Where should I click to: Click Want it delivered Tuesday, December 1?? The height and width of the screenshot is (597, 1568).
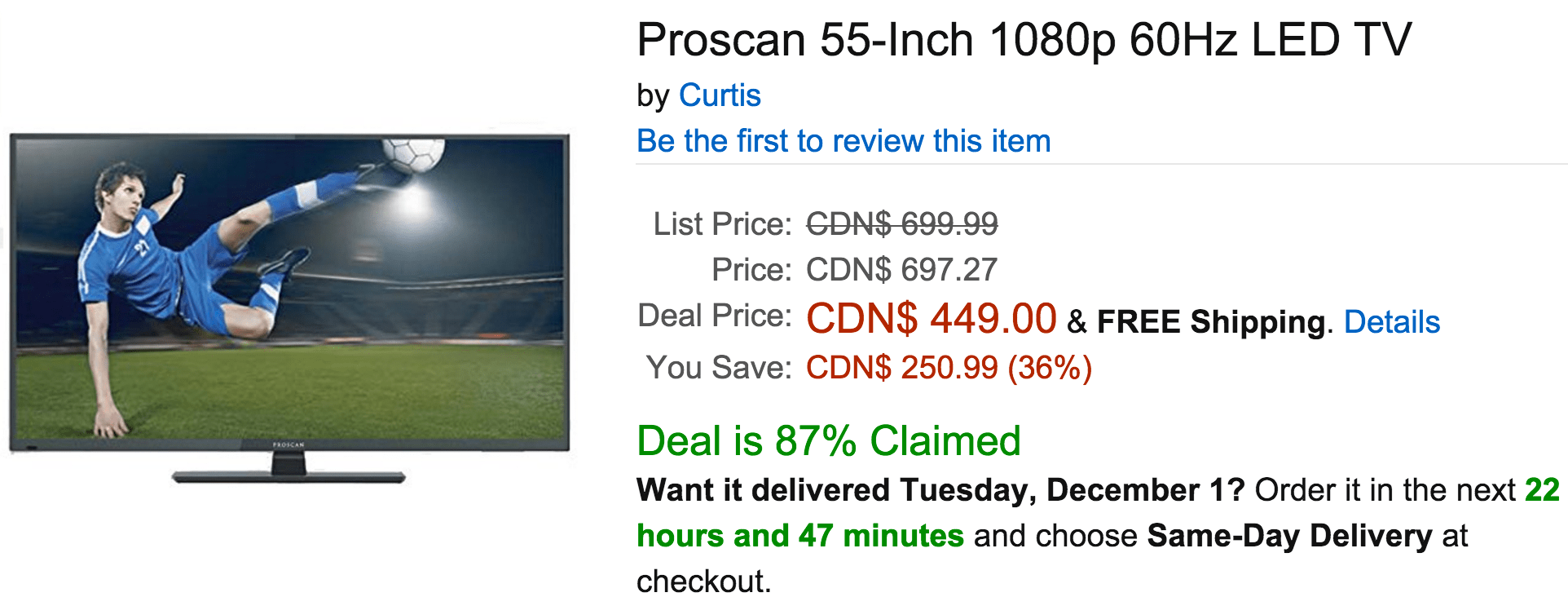pyautogui.click(x=940, y=490)
